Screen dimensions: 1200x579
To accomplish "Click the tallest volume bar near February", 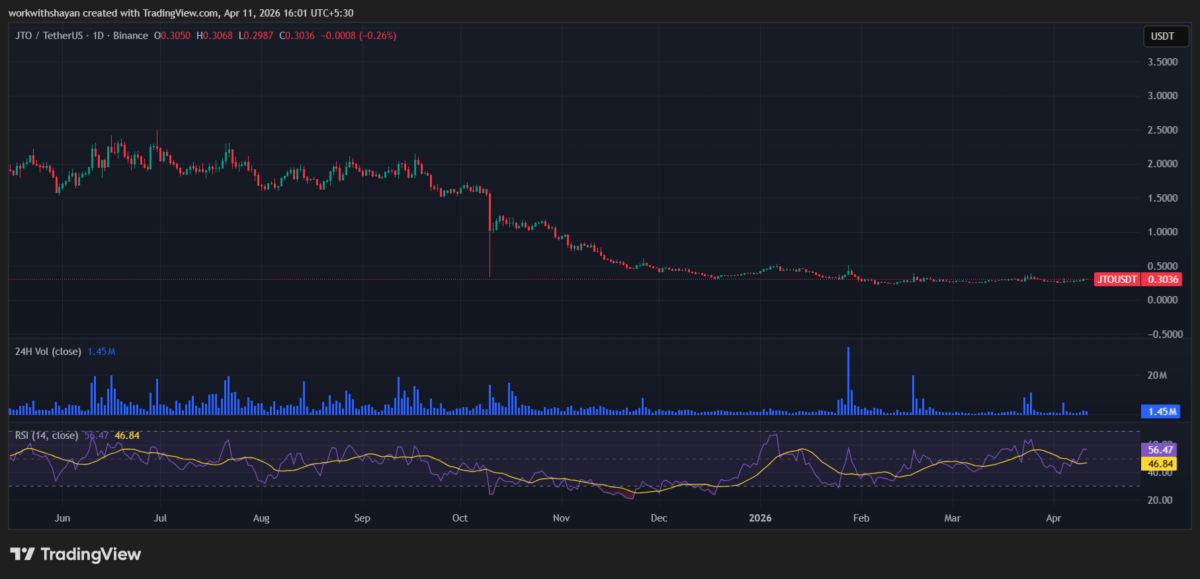I will pyautogui.click(x=848, y=380).
